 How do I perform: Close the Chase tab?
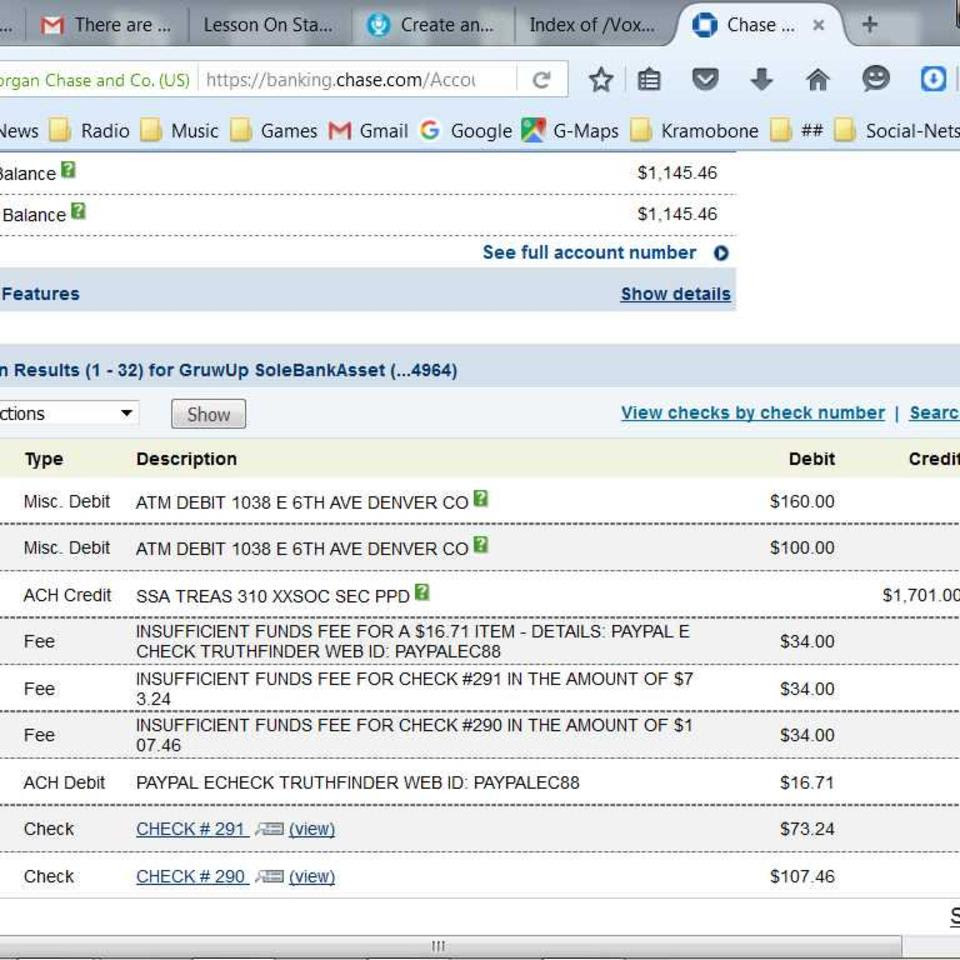point(818,25)
